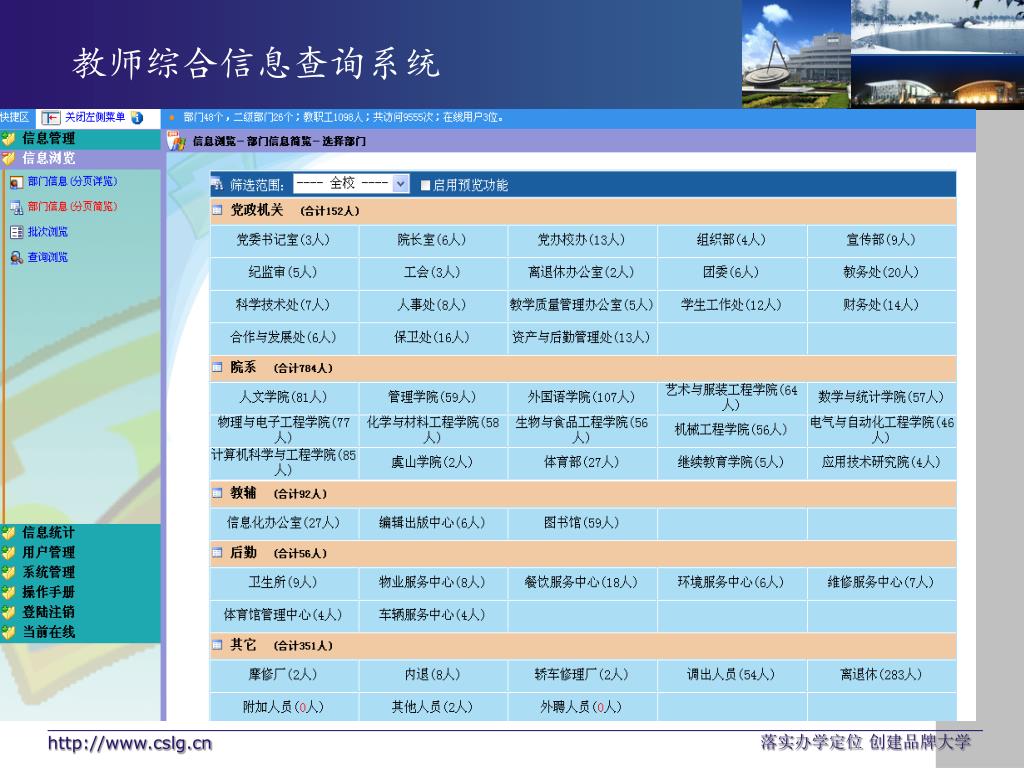The width and height of the screenshot is (1024, 768).
Task: Click the blue info icon beside 关闭左侧菜单
Action: click(136, 118)
